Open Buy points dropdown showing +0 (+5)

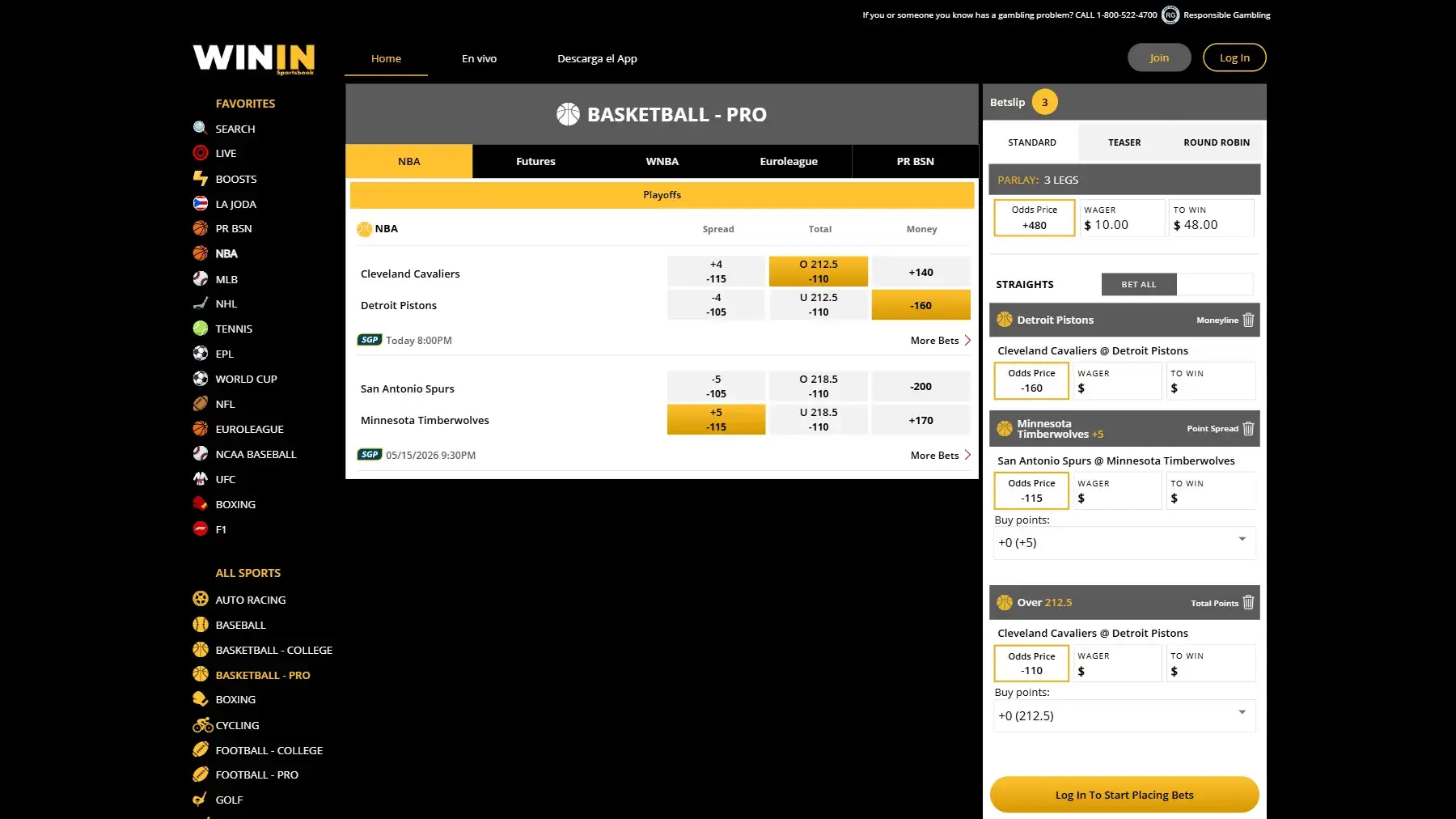(x=1124, y=542)
